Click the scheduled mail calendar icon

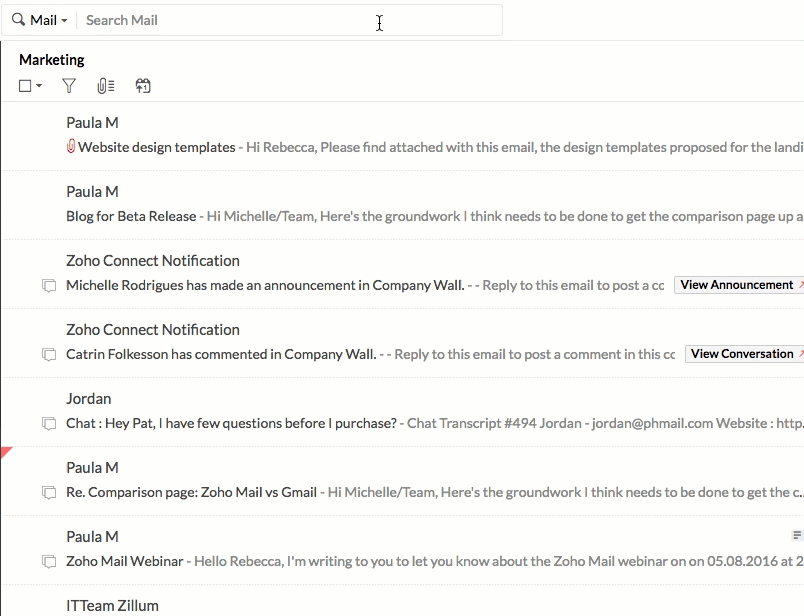(143, 86)
